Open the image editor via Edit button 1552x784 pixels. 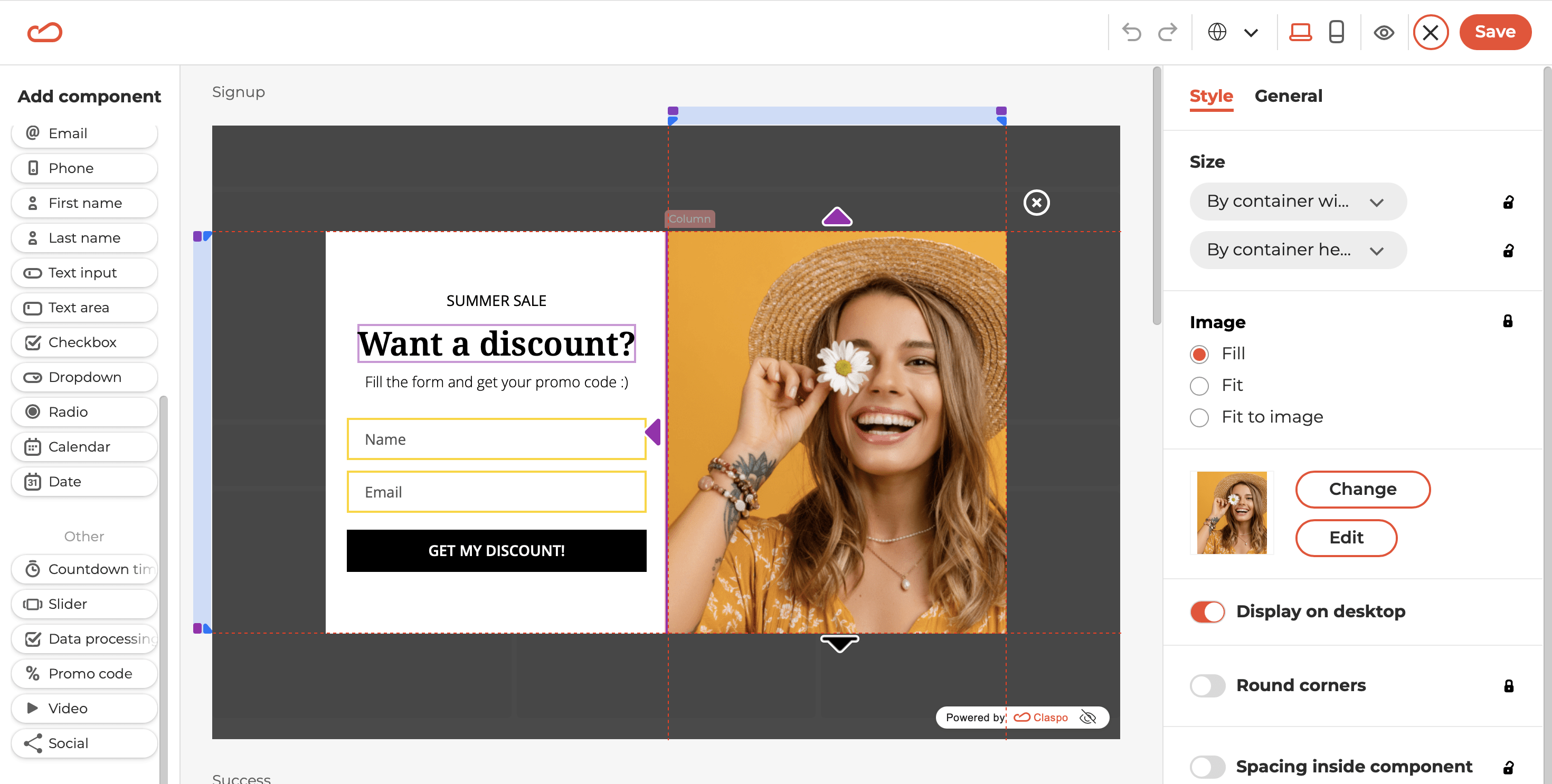[x=1347, y=538]
